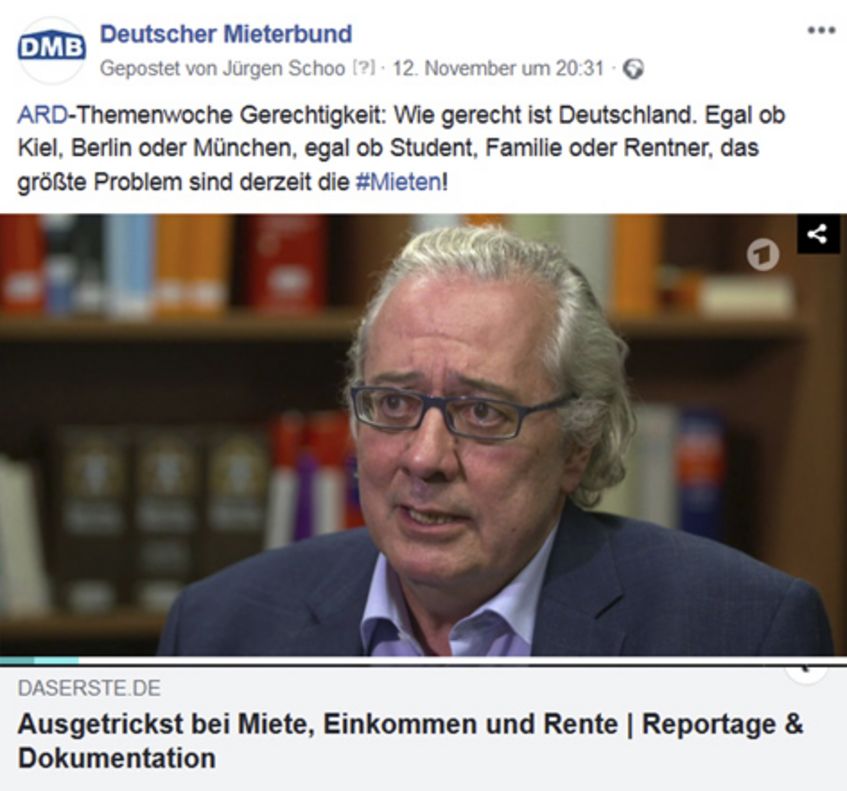The height and width of the screenshot is (791, 847).
Task: Open the Ausgetrickst bei Miete headline link
Action: (411, 741)
